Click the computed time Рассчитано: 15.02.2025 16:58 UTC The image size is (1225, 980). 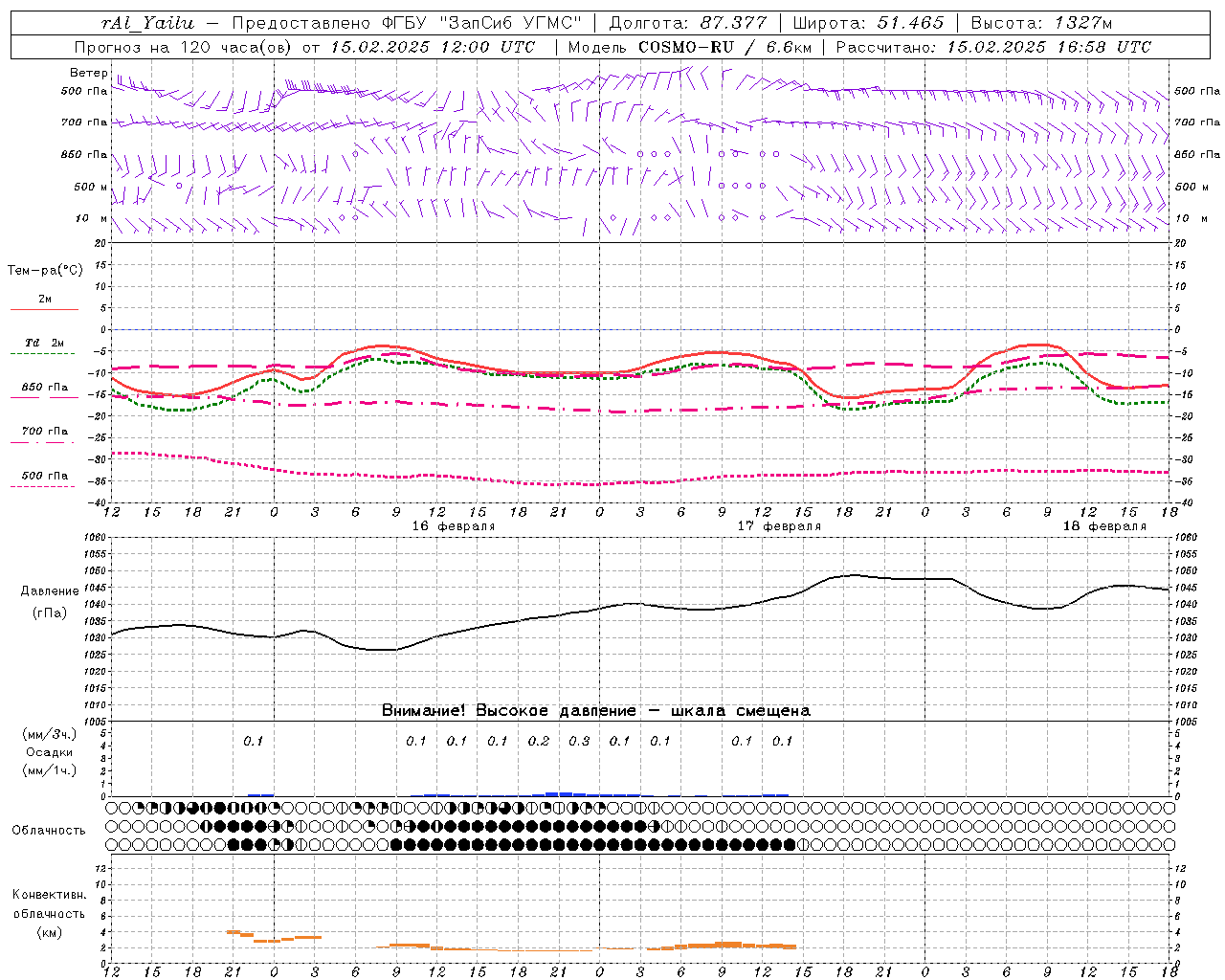point(993,47)
